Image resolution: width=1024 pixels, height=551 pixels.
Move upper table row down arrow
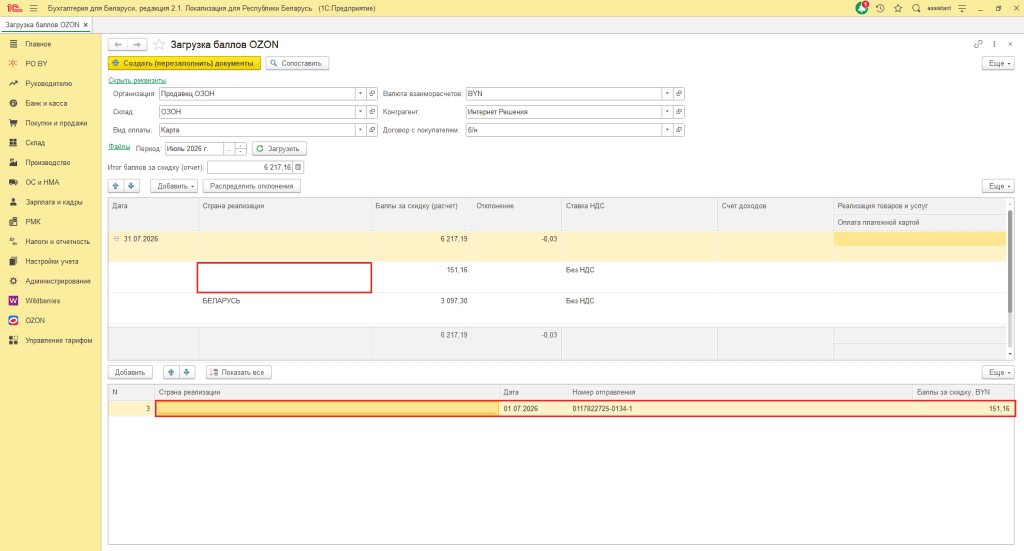131,186
